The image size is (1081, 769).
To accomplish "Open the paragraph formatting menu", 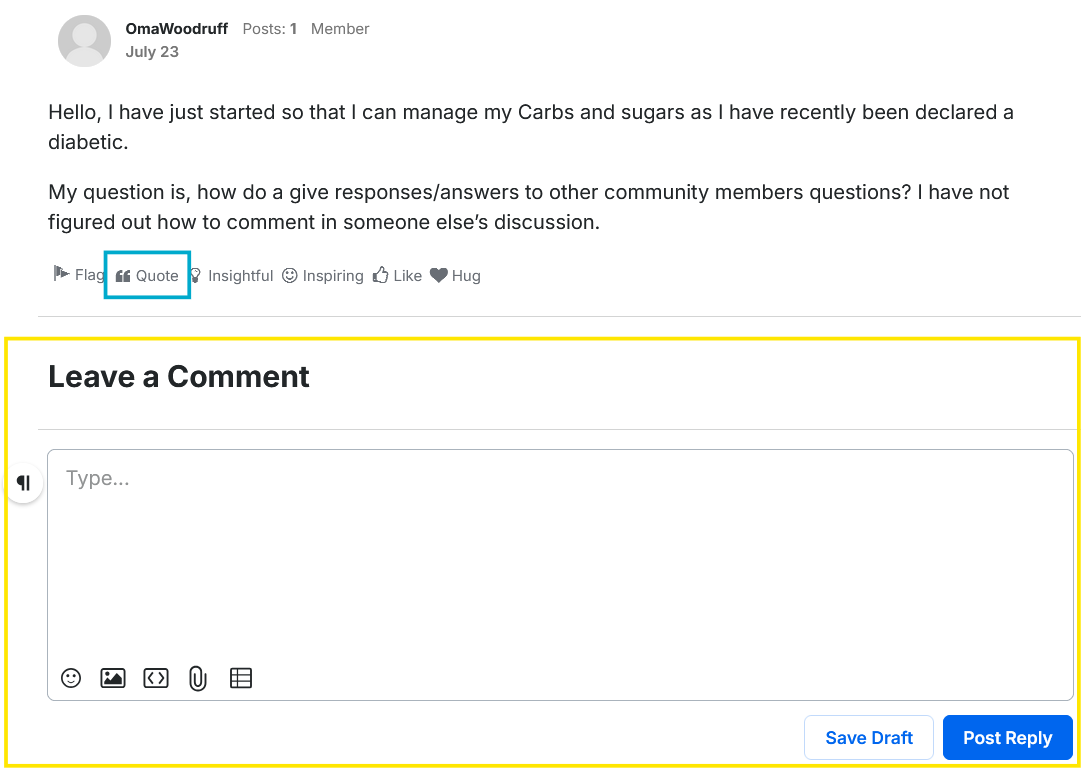I will (24, 483).
